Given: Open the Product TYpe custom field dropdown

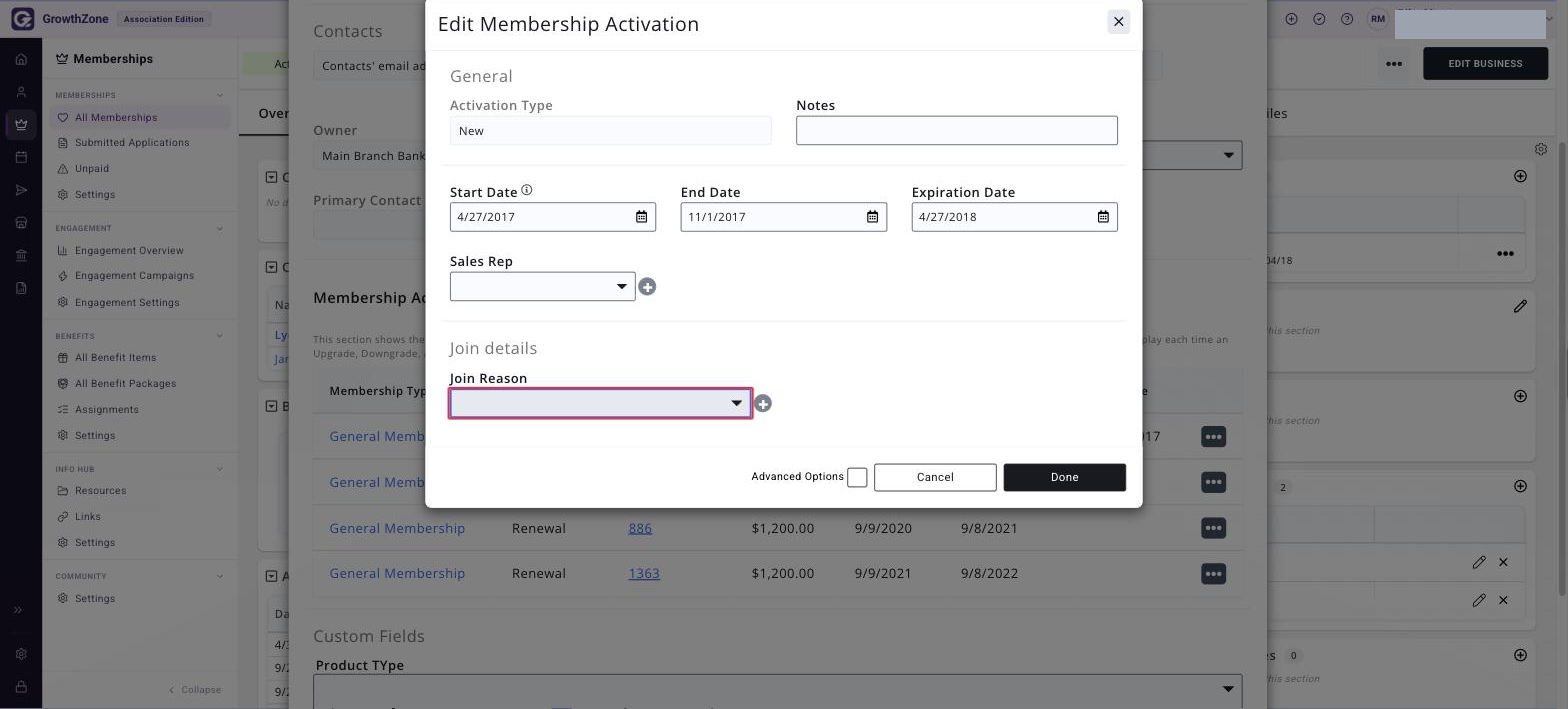Looking at the screenshot, I should [x=777, y=689].
